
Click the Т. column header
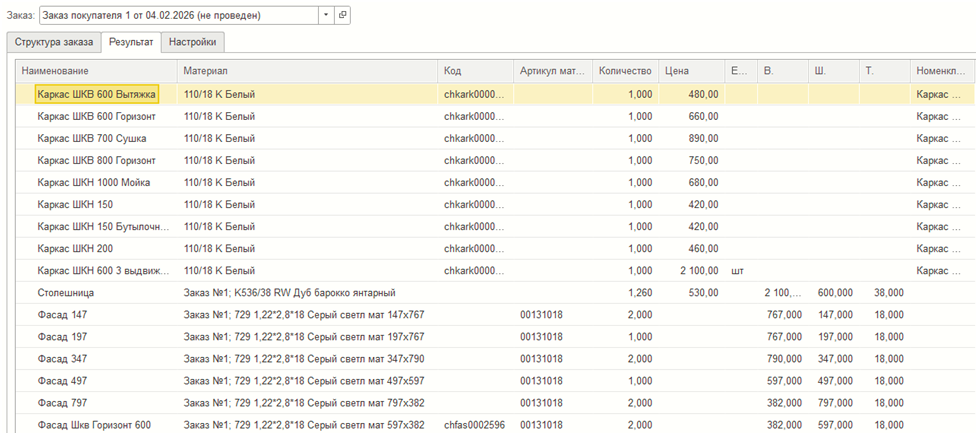pos(884,71)
